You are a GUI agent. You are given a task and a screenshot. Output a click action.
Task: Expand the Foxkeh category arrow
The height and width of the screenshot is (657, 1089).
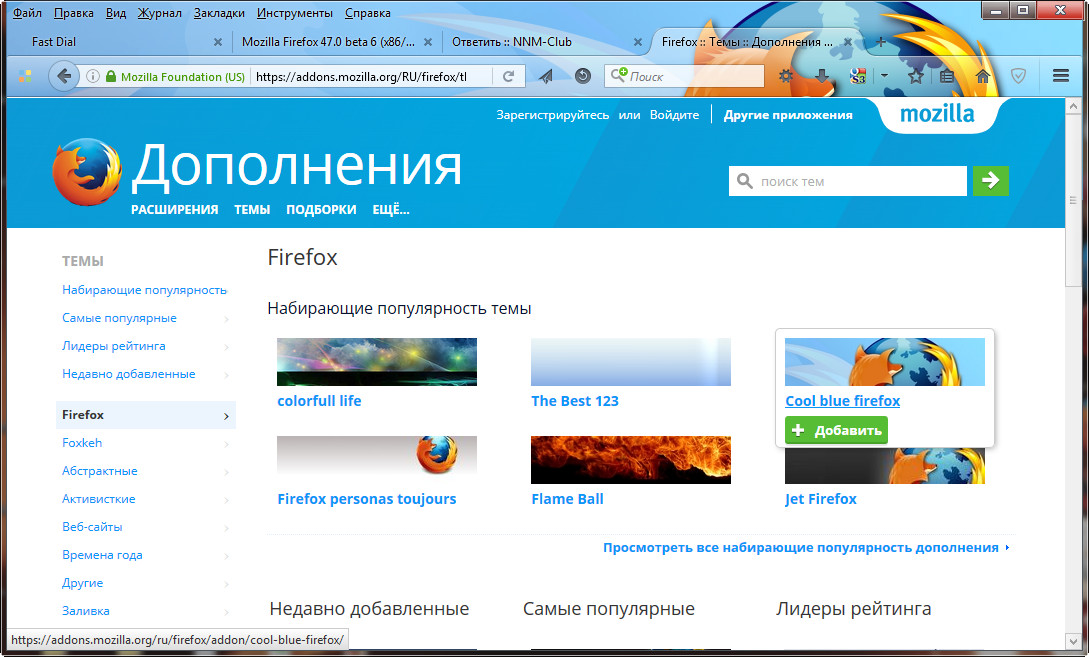(226, 444)
